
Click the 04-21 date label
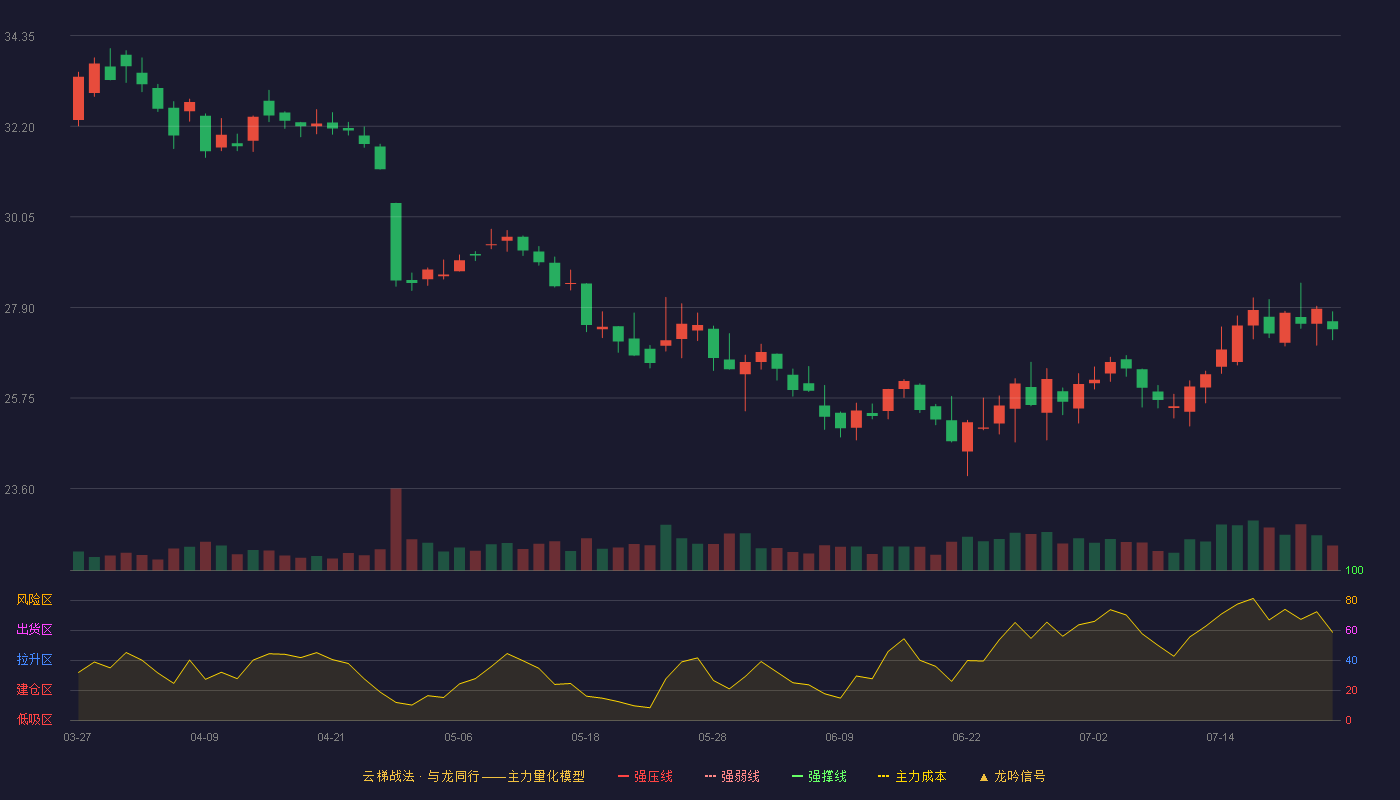tap(331, 737)
